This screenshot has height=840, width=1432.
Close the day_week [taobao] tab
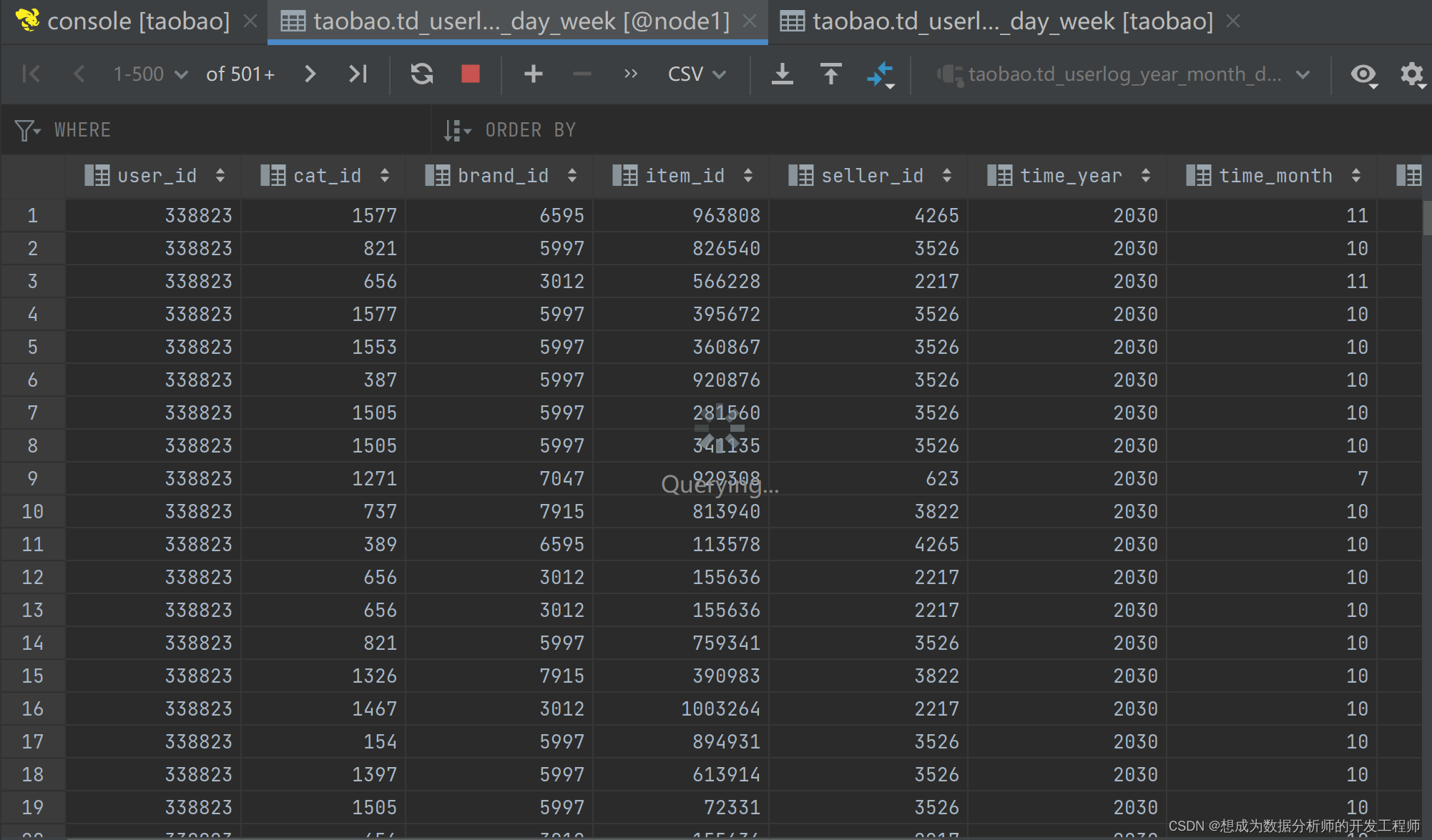(x=1232, y=21)
